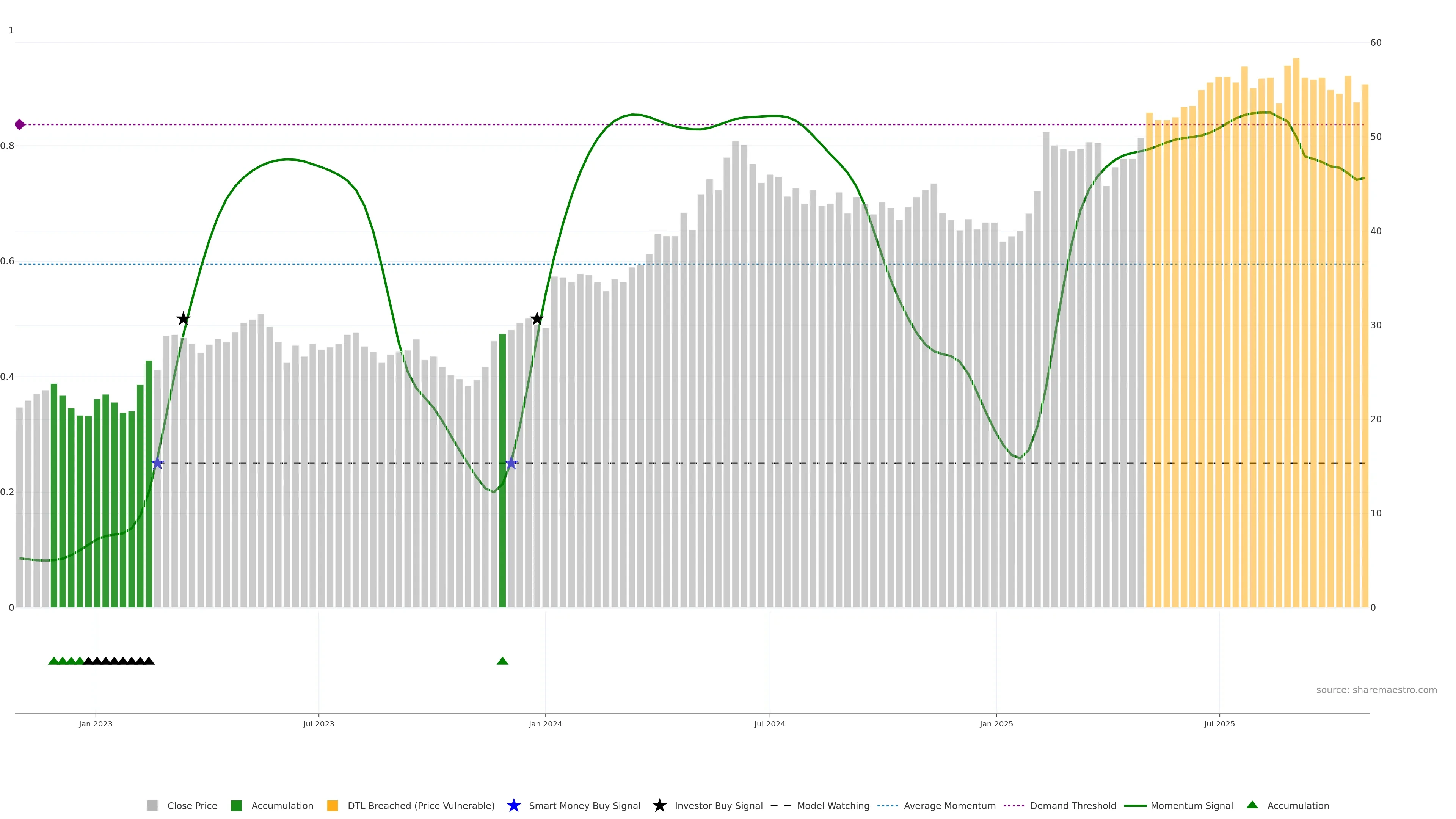Click the blue Smart Money legend star
Screen dimensions: 1456x819
coord(514,805)
